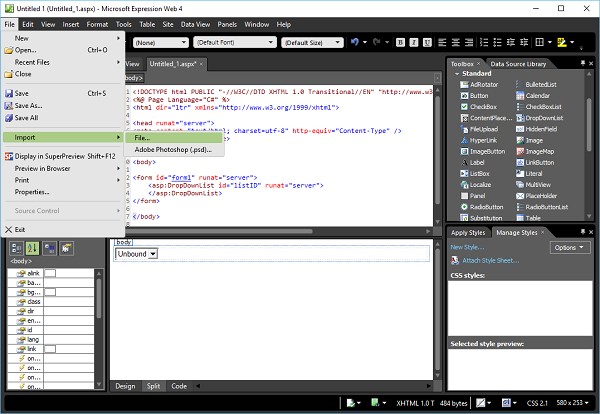Click the Save icon in File menu
This screenshot has width=600, height=414.
(7, 93)
